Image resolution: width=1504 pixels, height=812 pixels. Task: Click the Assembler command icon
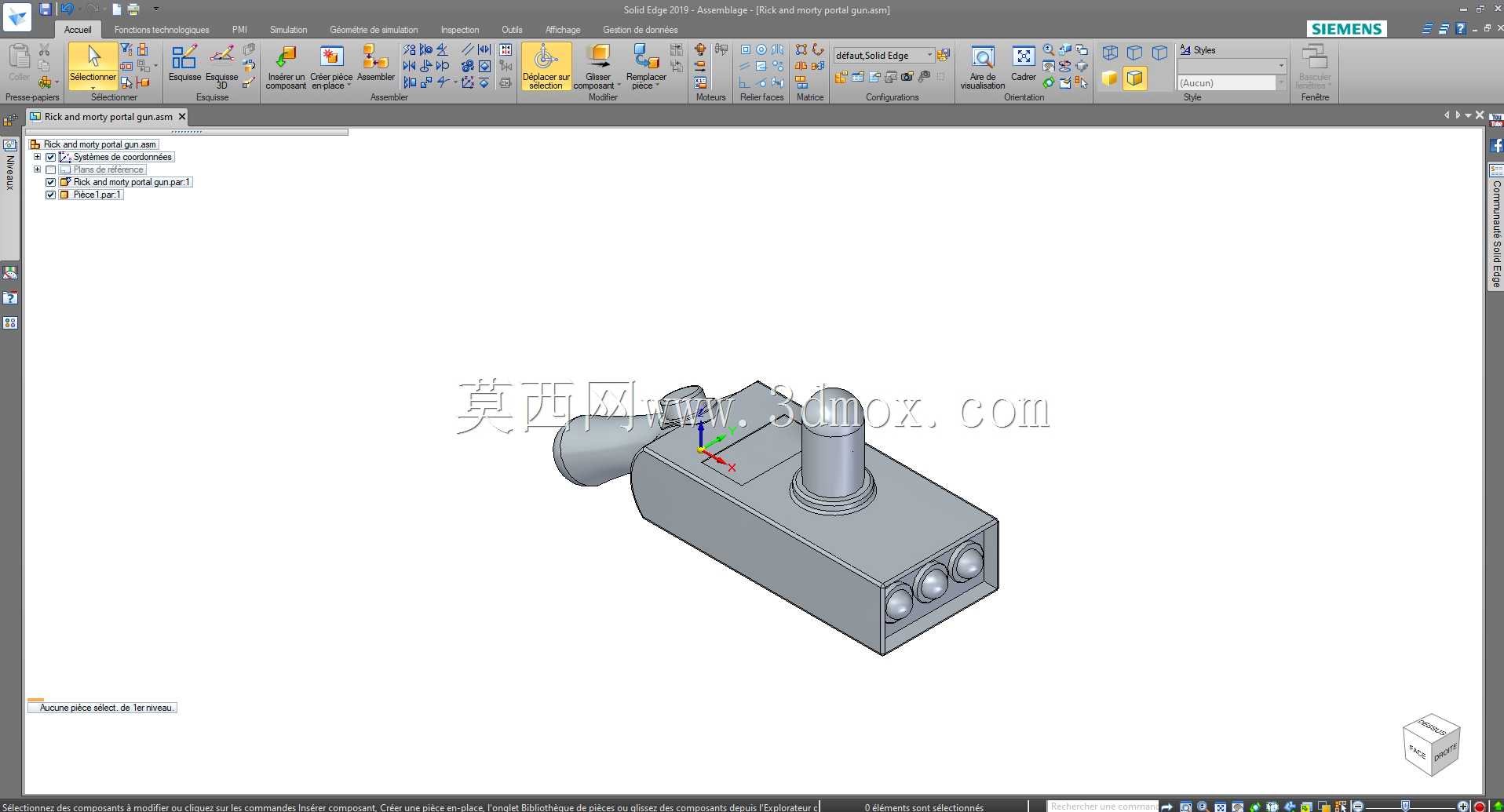pyautogui.click(x=375, y=62)
